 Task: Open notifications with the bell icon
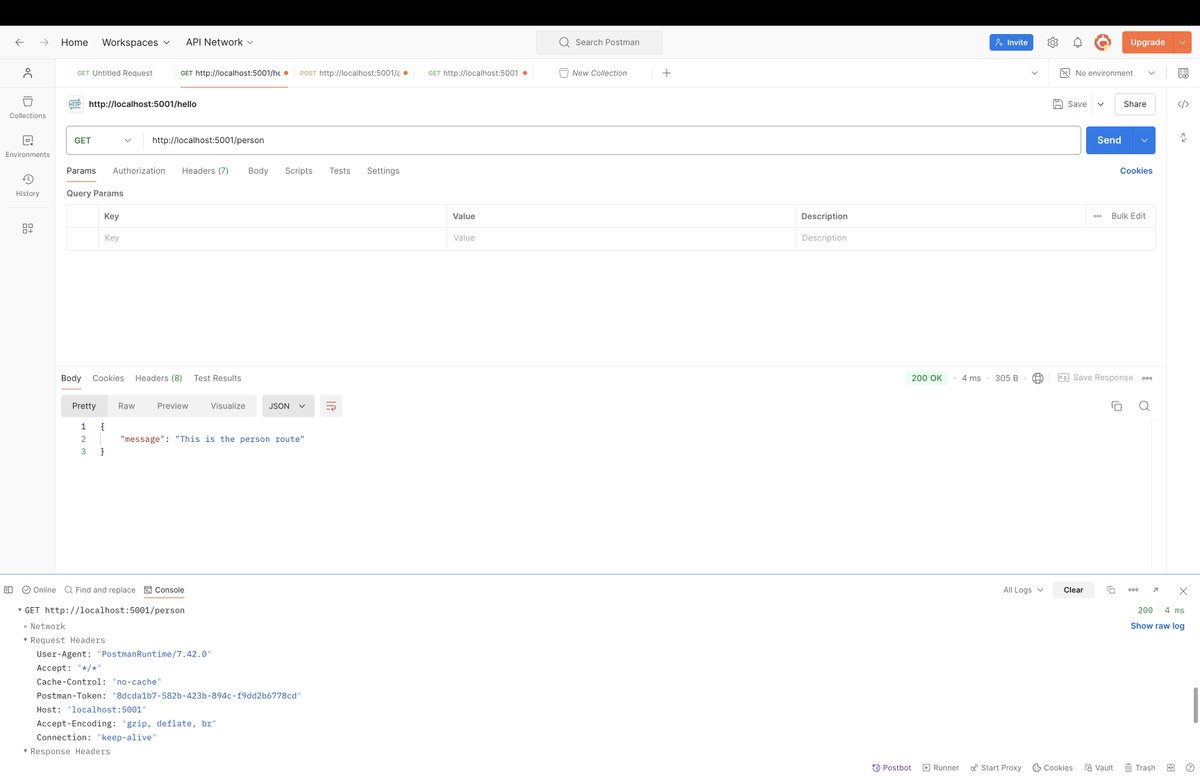tap(1076, 42)
